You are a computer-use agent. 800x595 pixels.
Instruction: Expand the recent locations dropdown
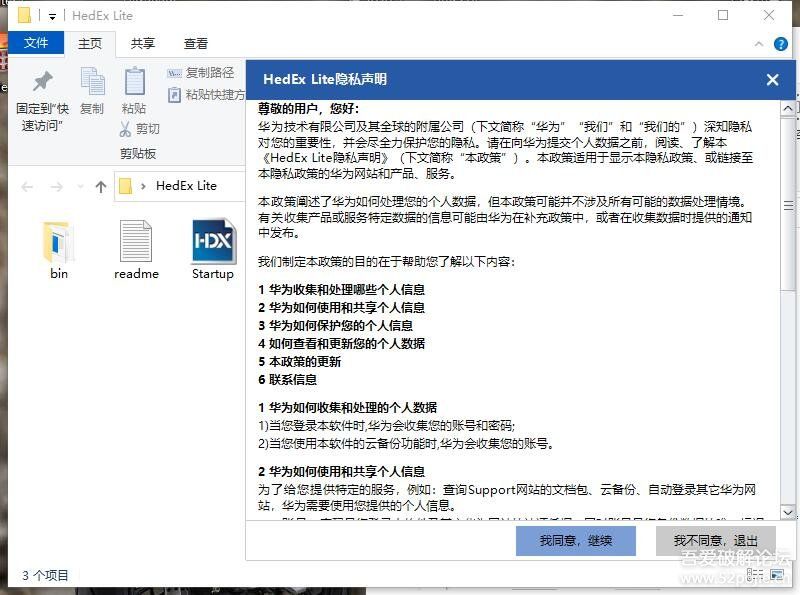[80, 187]
